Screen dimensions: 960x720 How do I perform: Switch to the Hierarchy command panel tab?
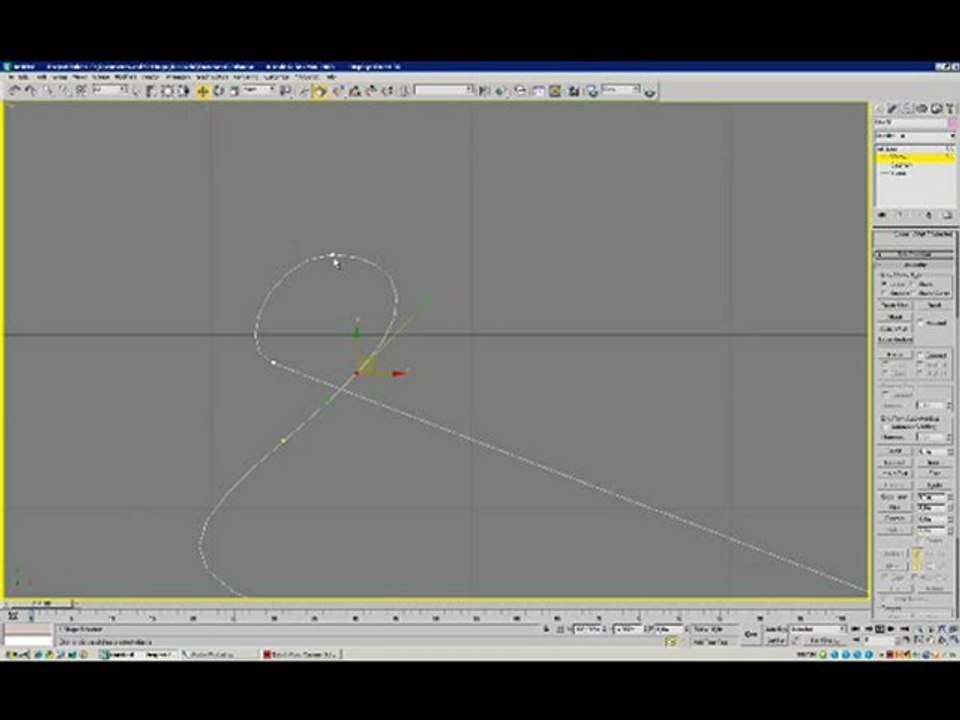pyautogui.click(x=907, y=108)
